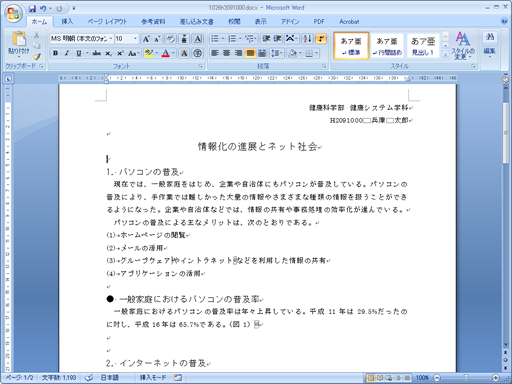
Task: Open bullets list dropdown
Action: (223, 39)
